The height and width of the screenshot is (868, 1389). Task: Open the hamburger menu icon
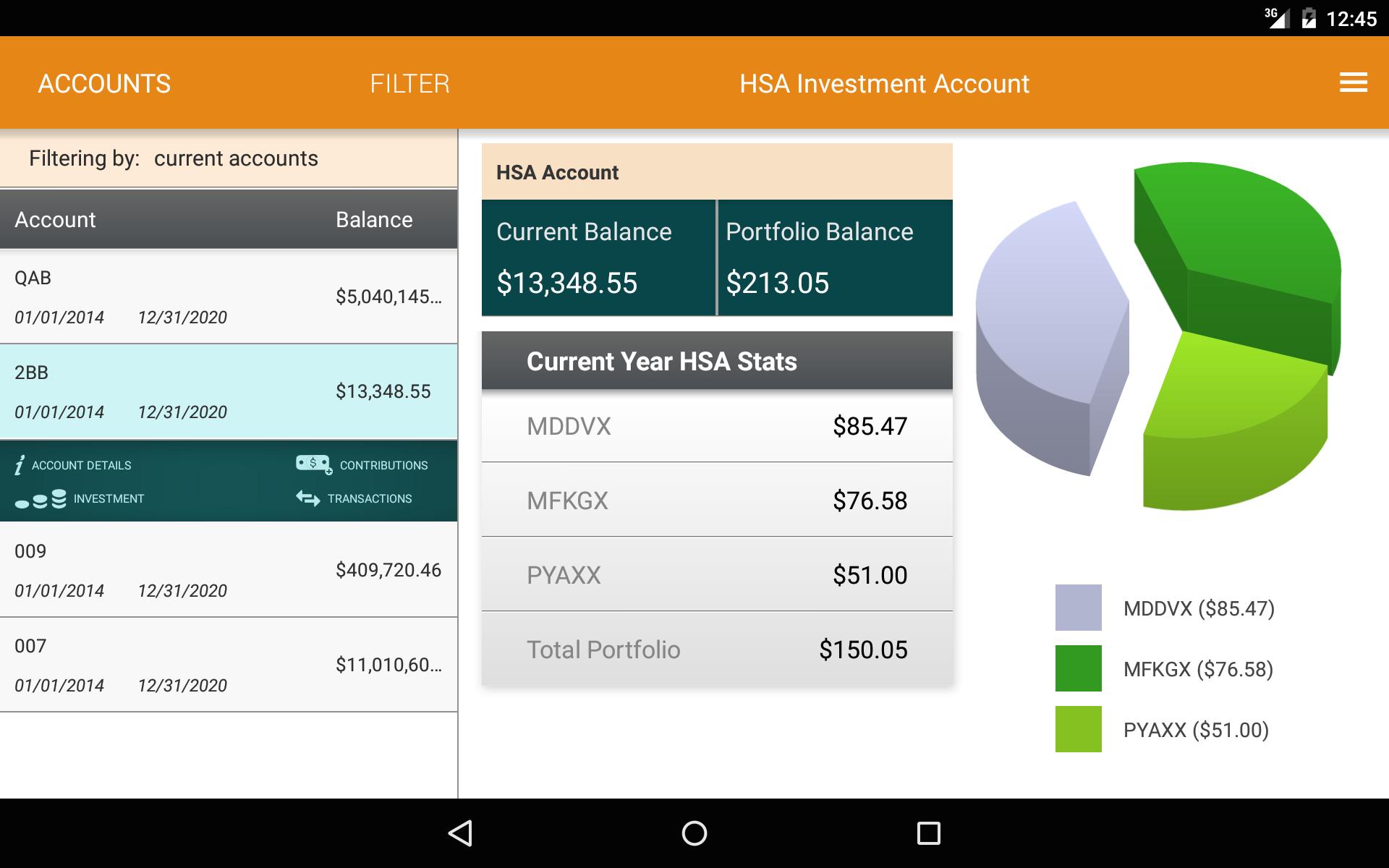pyautogui.click(x=1353, y=83)
